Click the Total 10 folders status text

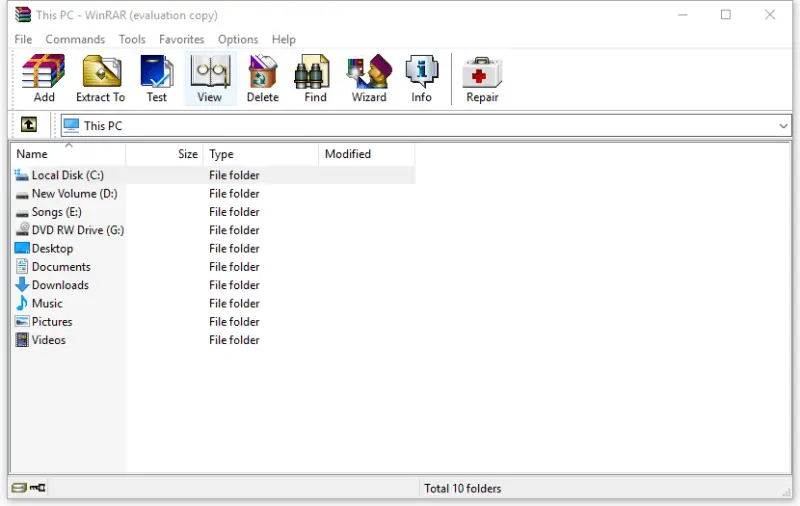pyautogui.click(x=463, y=488)
